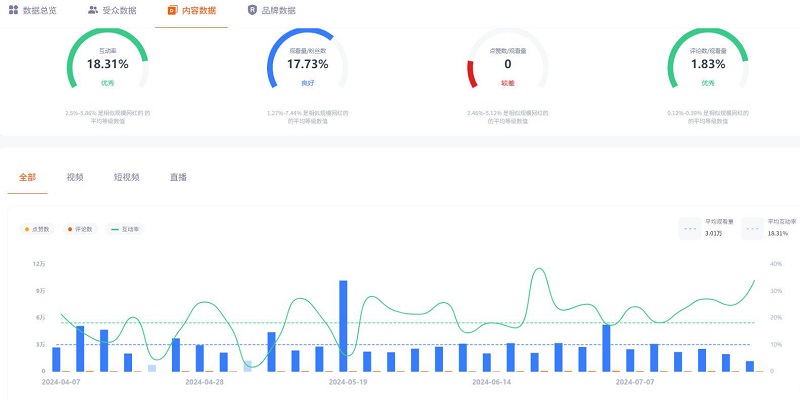This screenshot has width=800, height=400.
Task: Click the 受众数据 people icon
Action: tap(93, 10)
